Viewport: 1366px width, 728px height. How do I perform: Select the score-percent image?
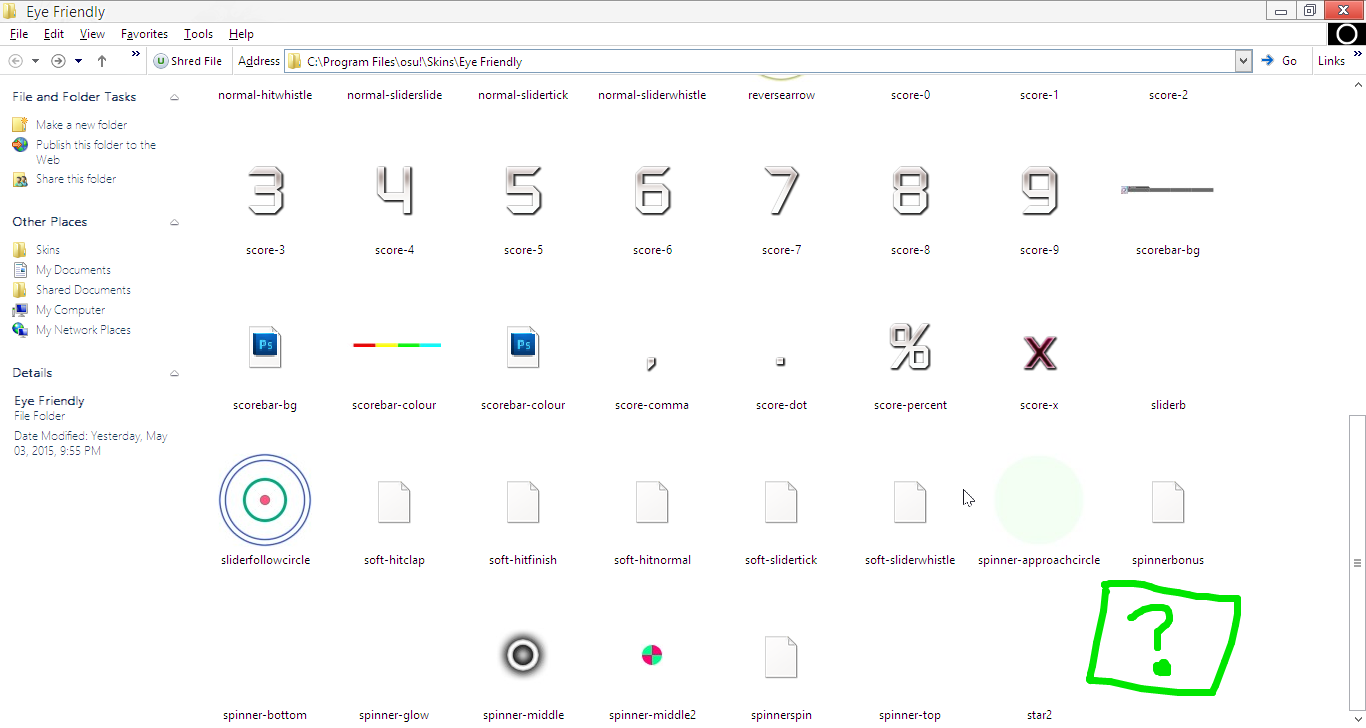coord(910,347)
